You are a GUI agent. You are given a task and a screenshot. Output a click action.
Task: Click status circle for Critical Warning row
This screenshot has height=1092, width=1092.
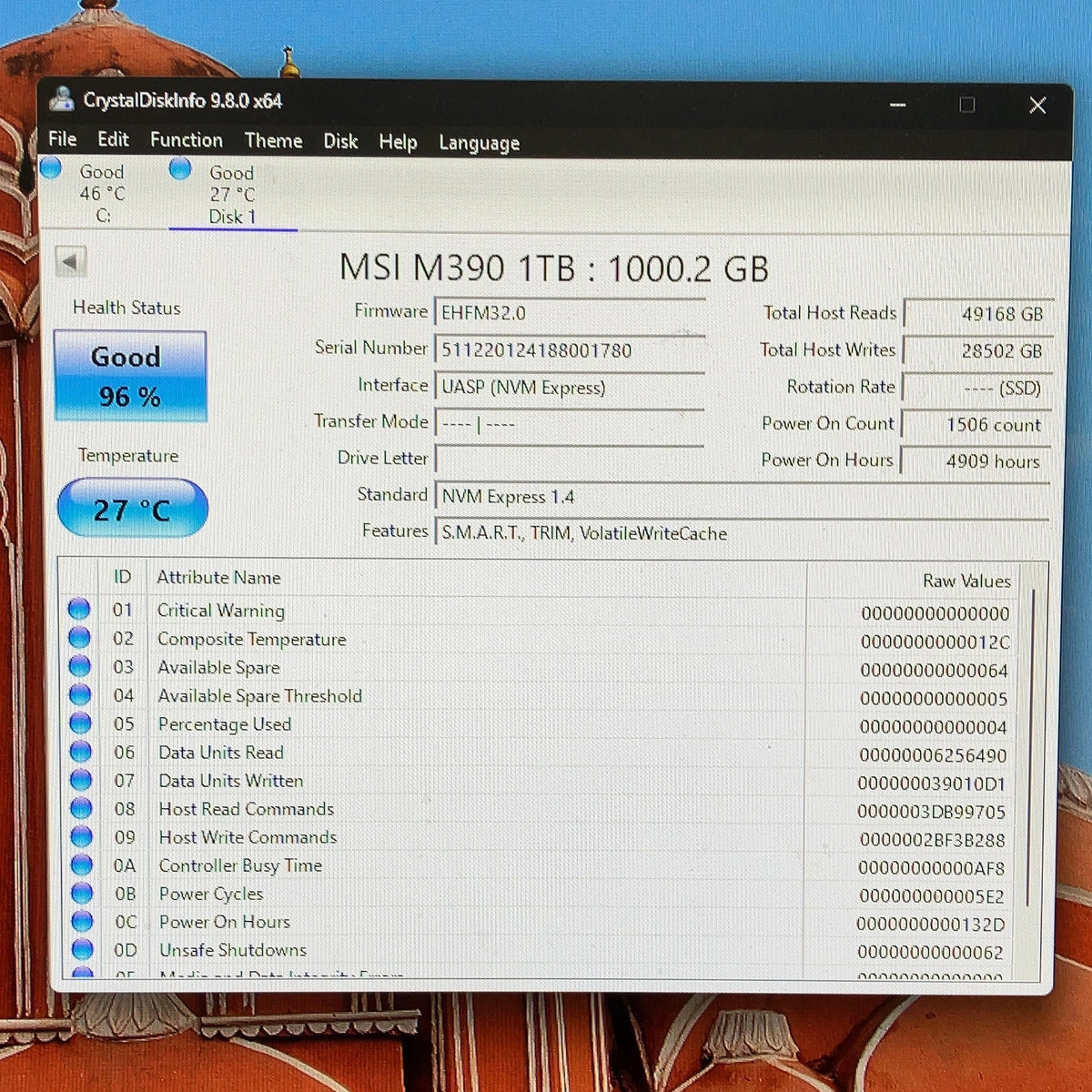(x=79, y=609)
